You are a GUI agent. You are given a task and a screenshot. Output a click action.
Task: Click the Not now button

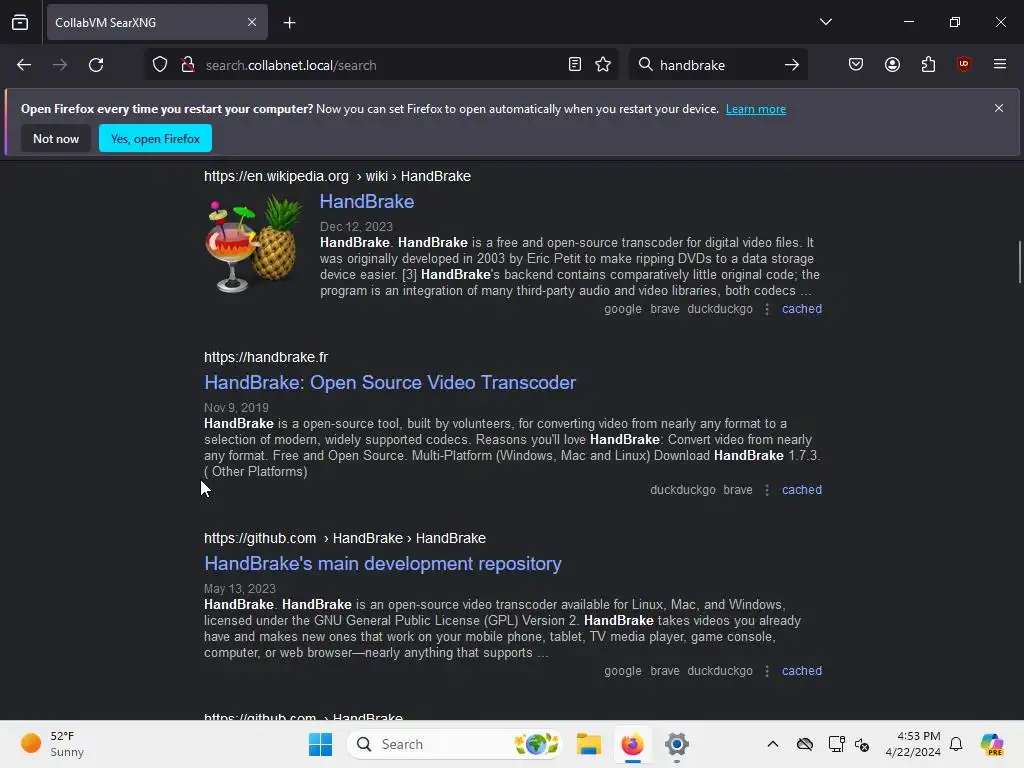point(56,138)
